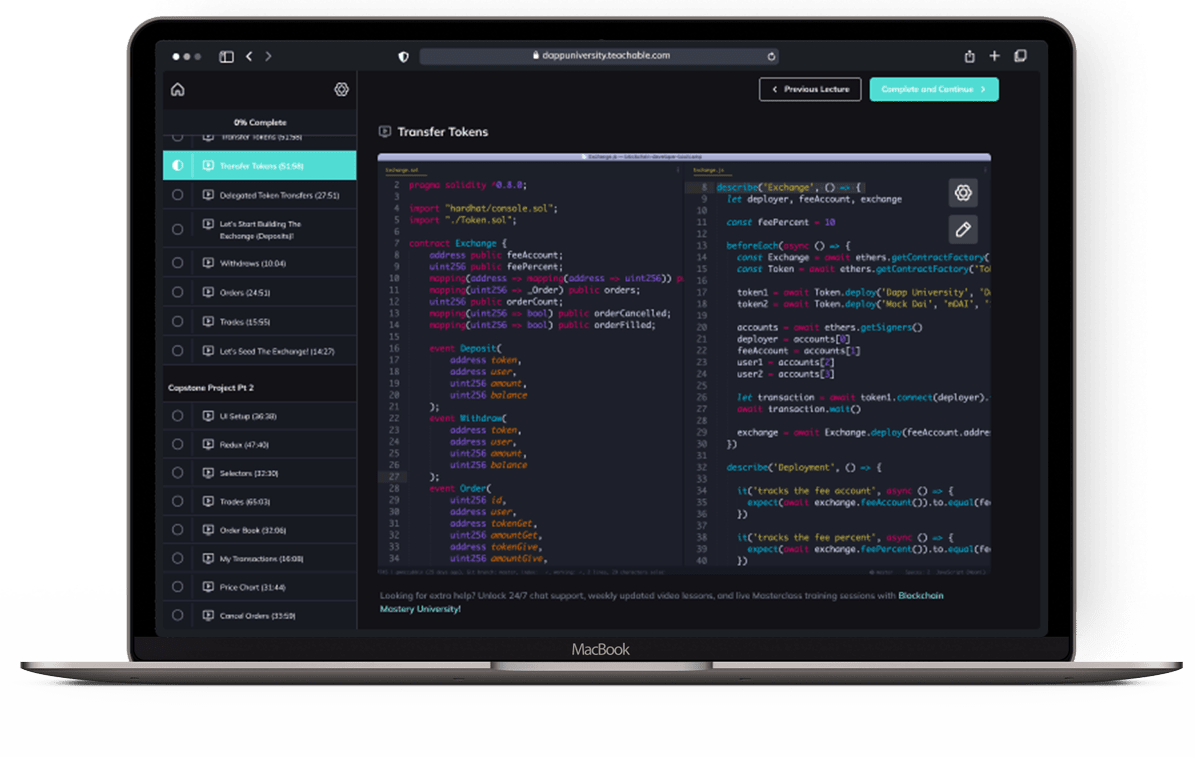The width and height of the screenshot is (1195, 757).
Task: Click the dappuniversity.teachable.com address bar
Action: [600, 57]
